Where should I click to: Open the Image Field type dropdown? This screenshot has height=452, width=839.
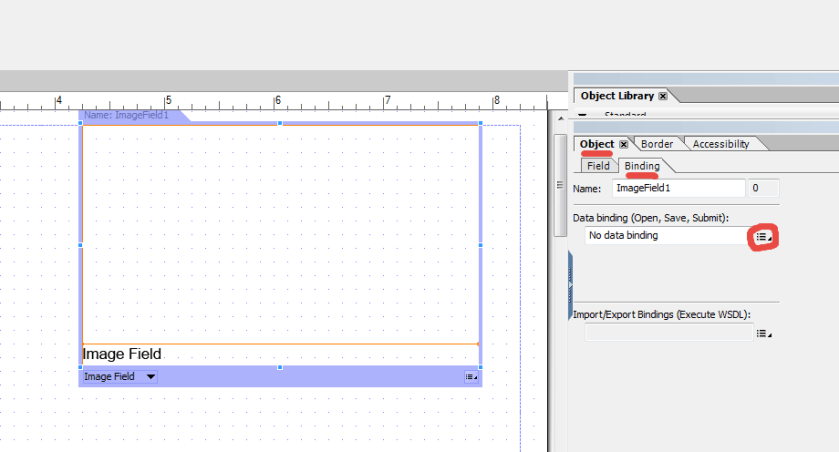119,377
